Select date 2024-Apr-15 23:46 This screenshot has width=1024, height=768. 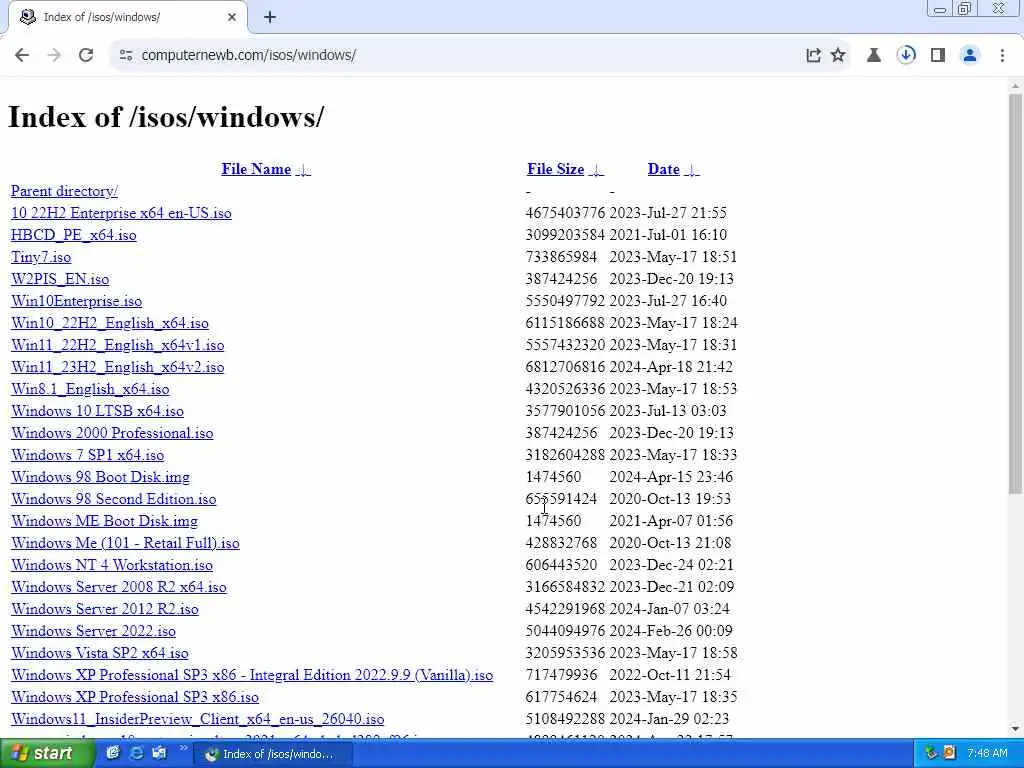[x=671, y=477]
